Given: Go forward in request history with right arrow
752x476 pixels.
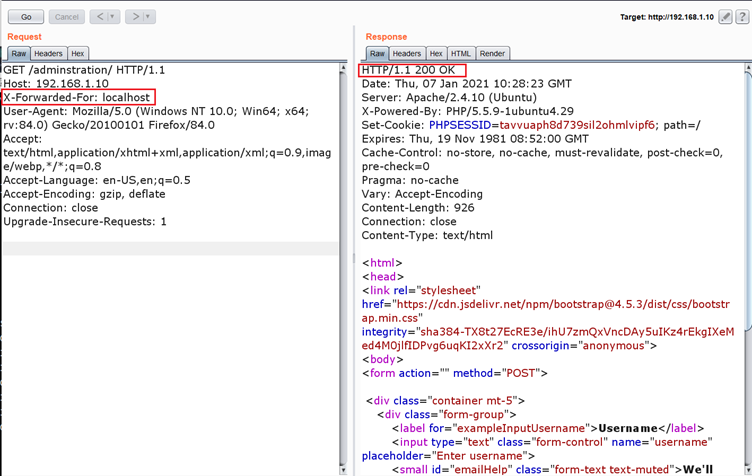Looking at the screenshot, I should [135, 17].
